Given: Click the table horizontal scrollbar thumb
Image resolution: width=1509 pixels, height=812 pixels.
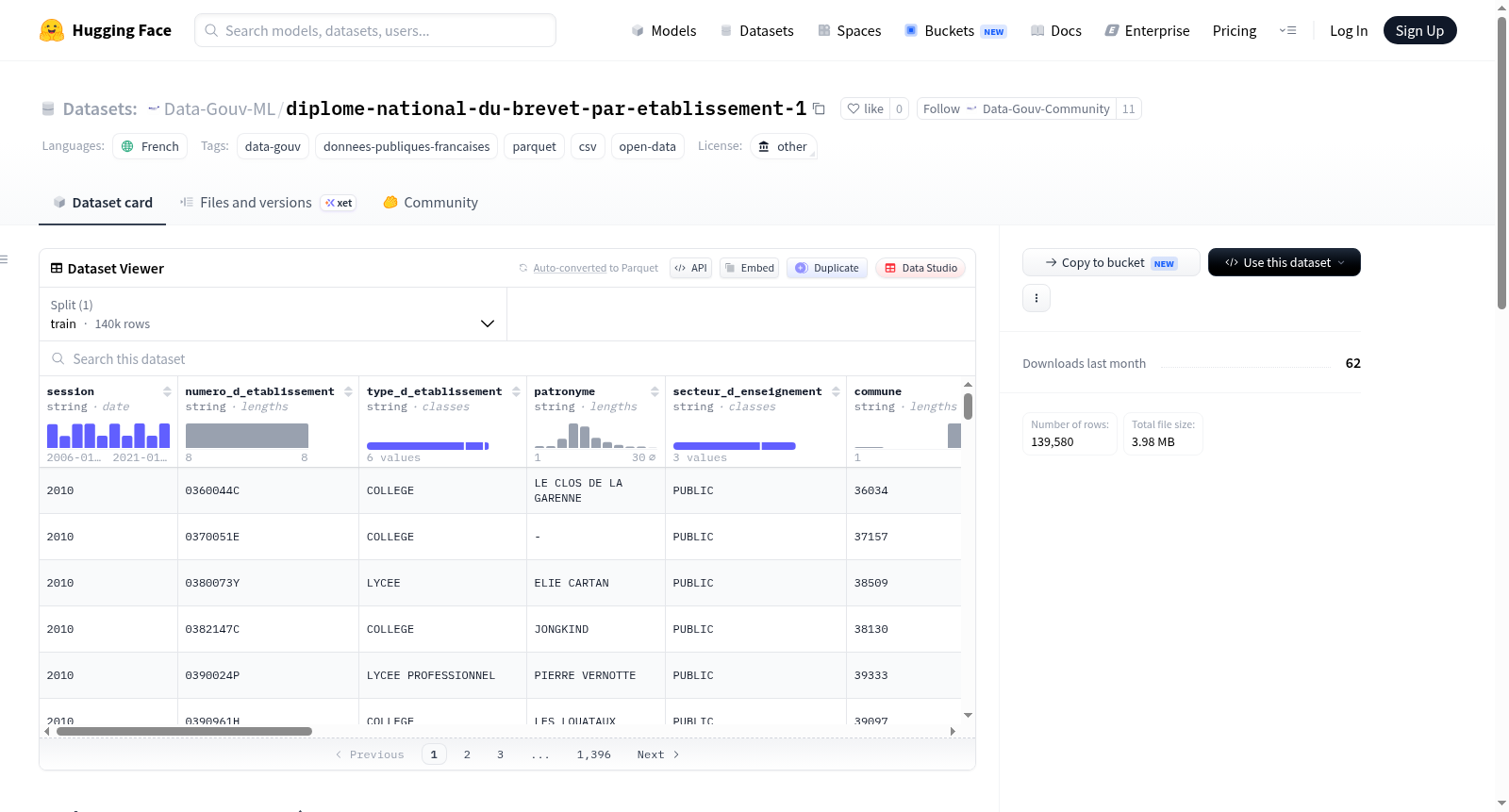Looking at the screenshot, I should [184, 731].
